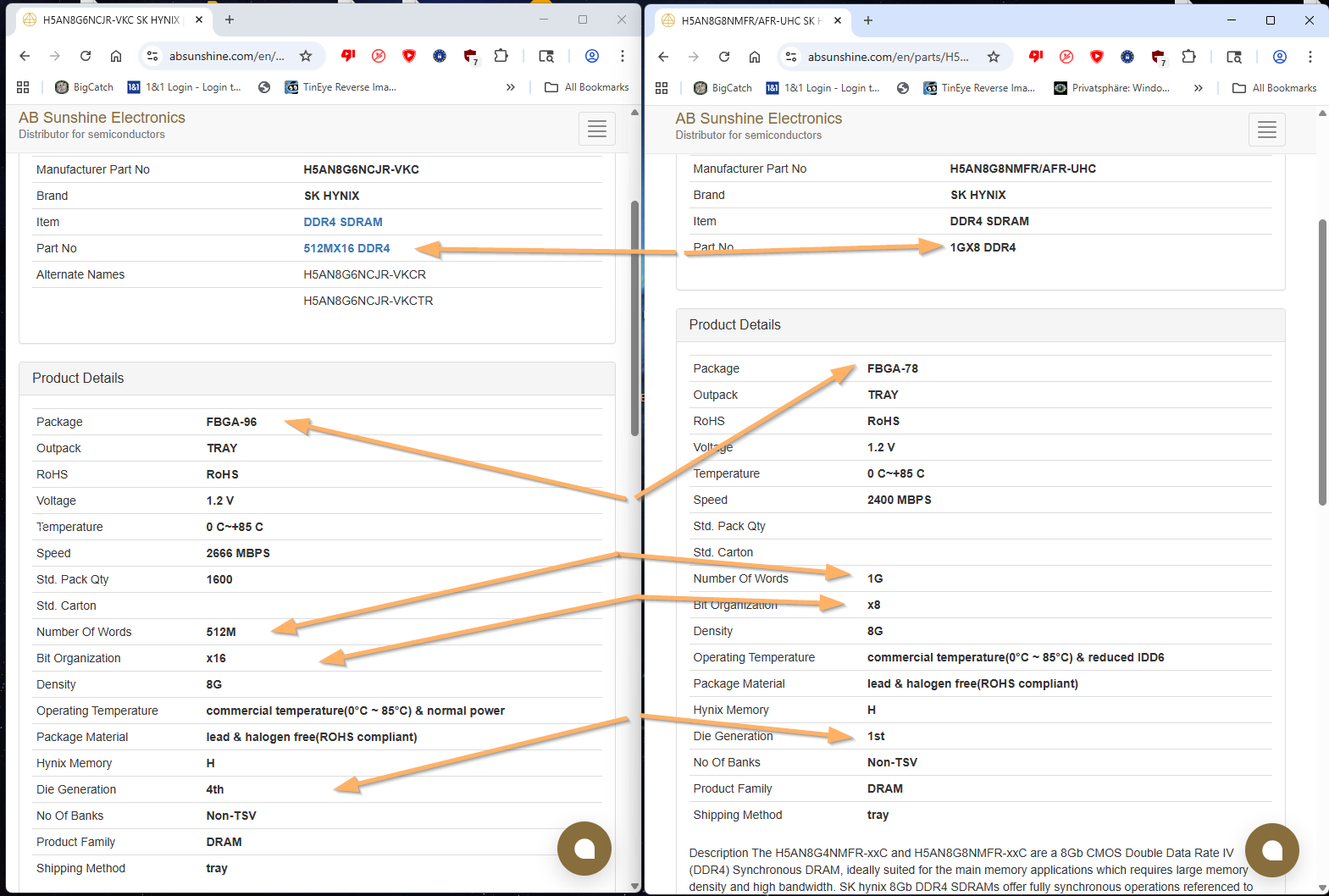1329x896 pixels.
Task: Open search tabs icon in left window
Action: [x=546, y=56]
